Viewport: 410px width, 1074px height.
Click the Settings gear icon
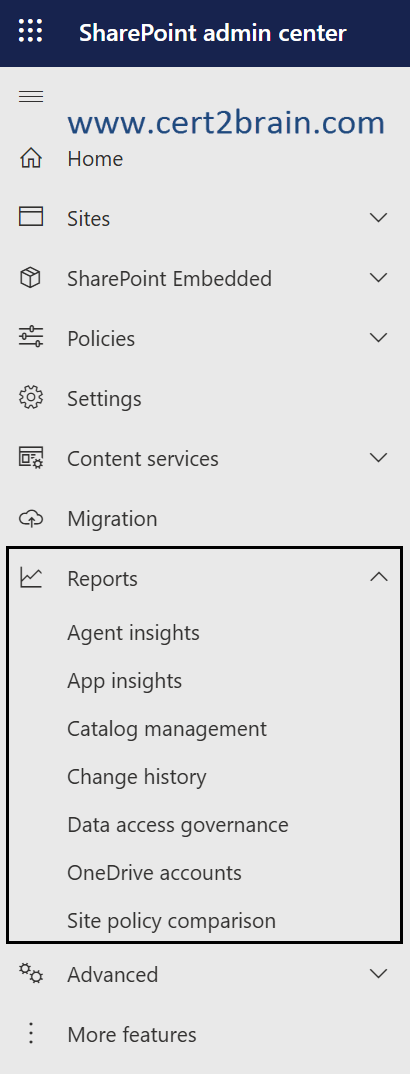point(31,398)
